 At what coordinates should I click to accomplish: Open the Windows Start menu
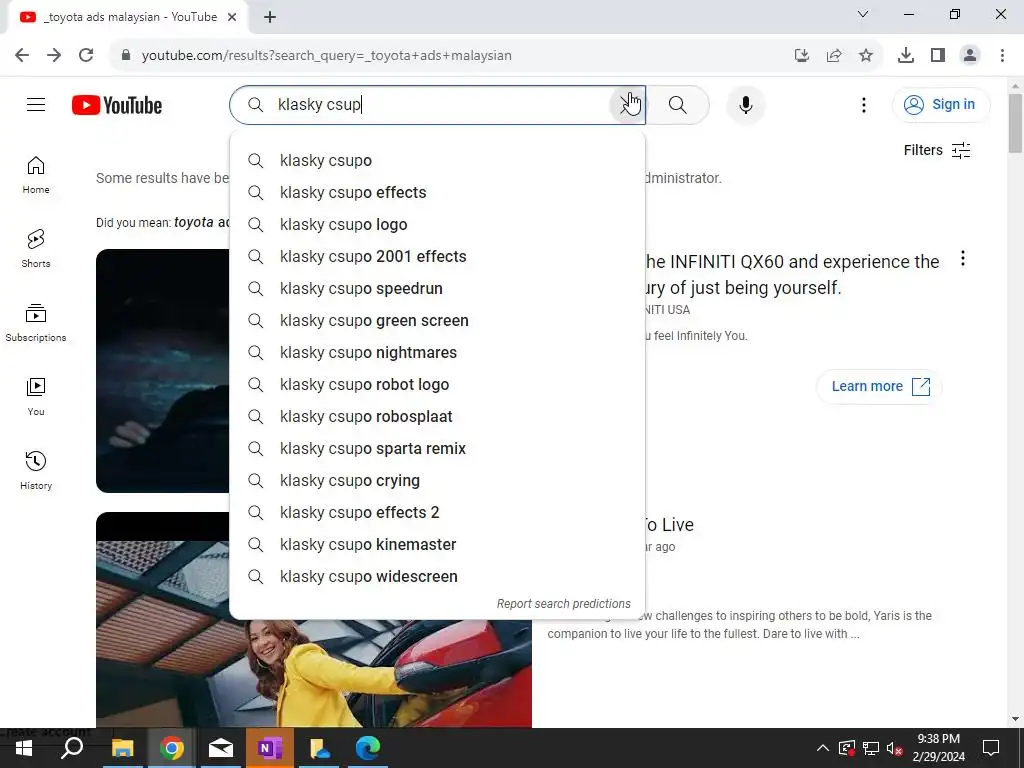[24, 748]
